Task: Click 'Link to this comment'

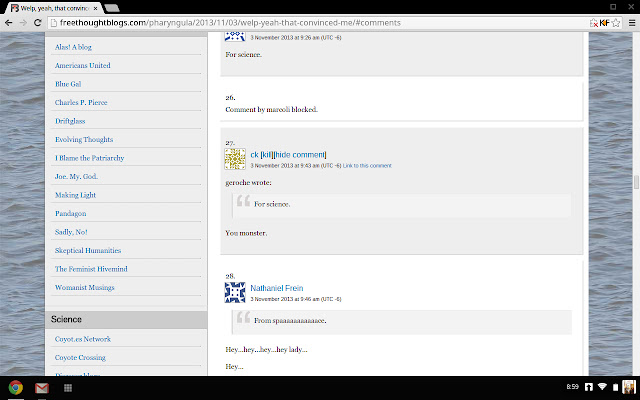Action: (x=367, y=166)
